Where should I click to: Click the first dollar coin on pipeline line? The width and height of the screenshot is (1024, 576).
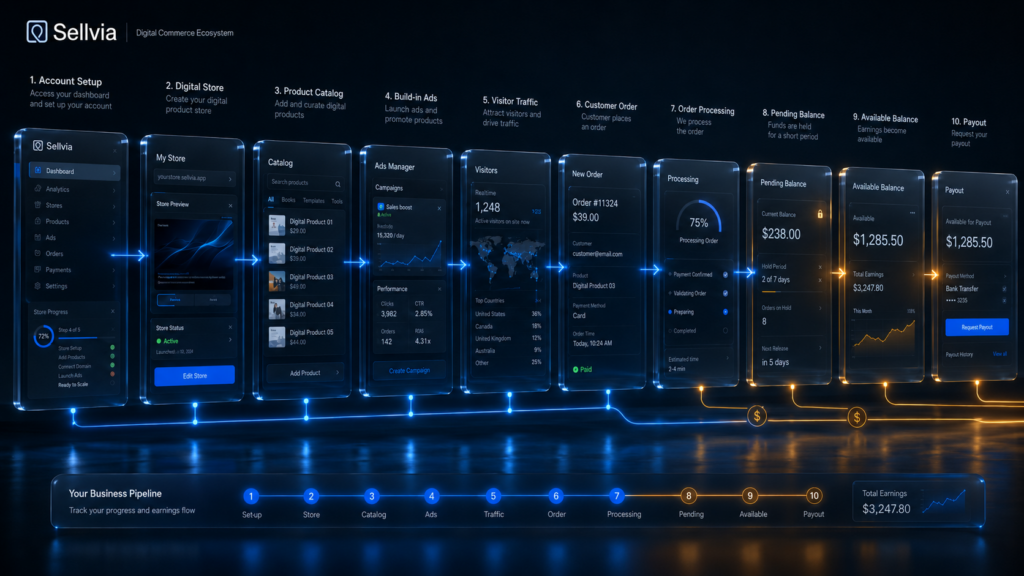click(x=757, y=415)
